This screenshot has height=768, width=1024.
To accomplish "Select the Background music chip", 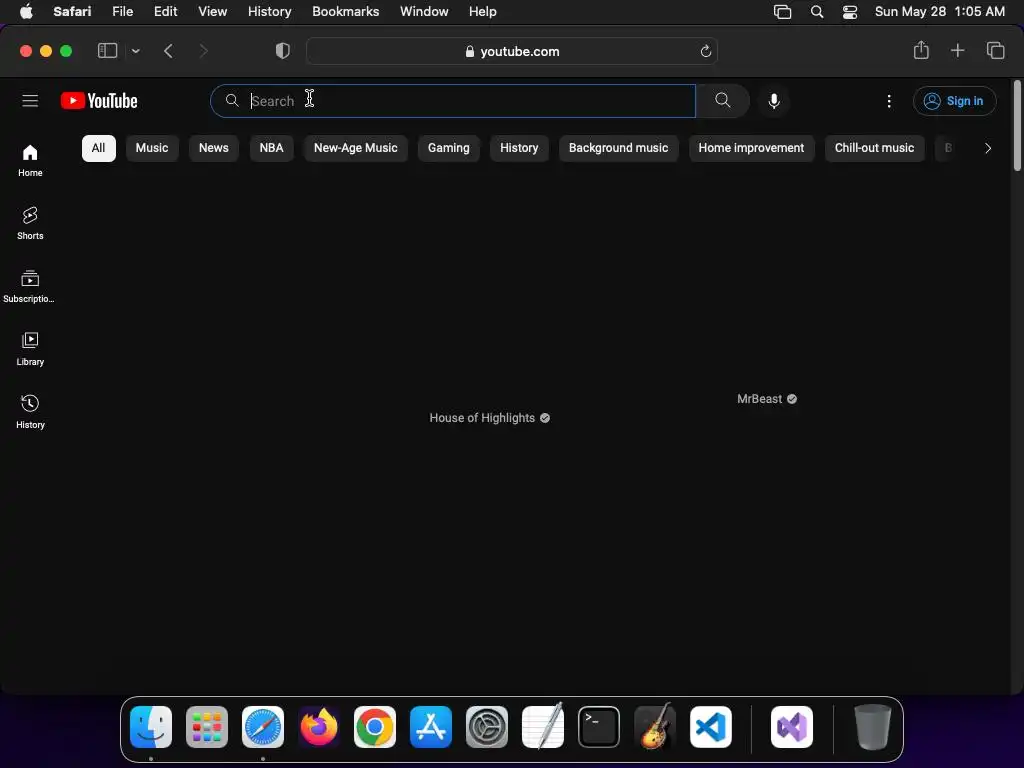I will pyautogui.click(x=618, y=148).
